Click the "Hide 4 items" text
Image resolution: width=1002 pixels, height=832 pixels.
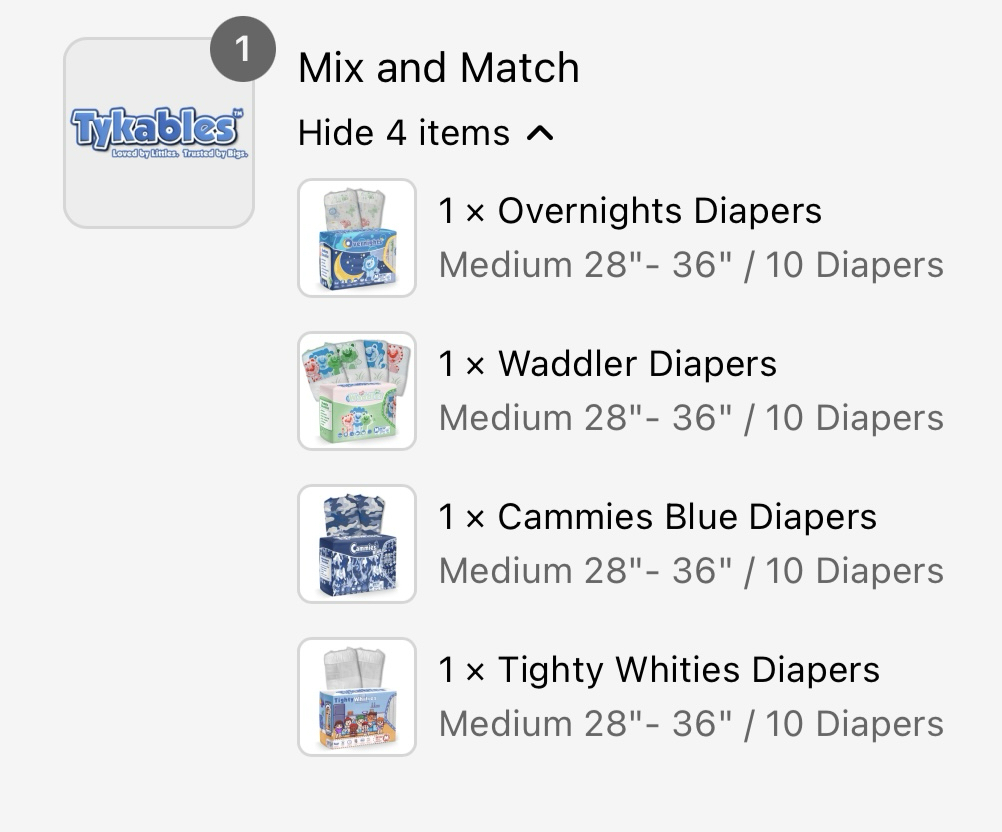click(x=404, y=132)
